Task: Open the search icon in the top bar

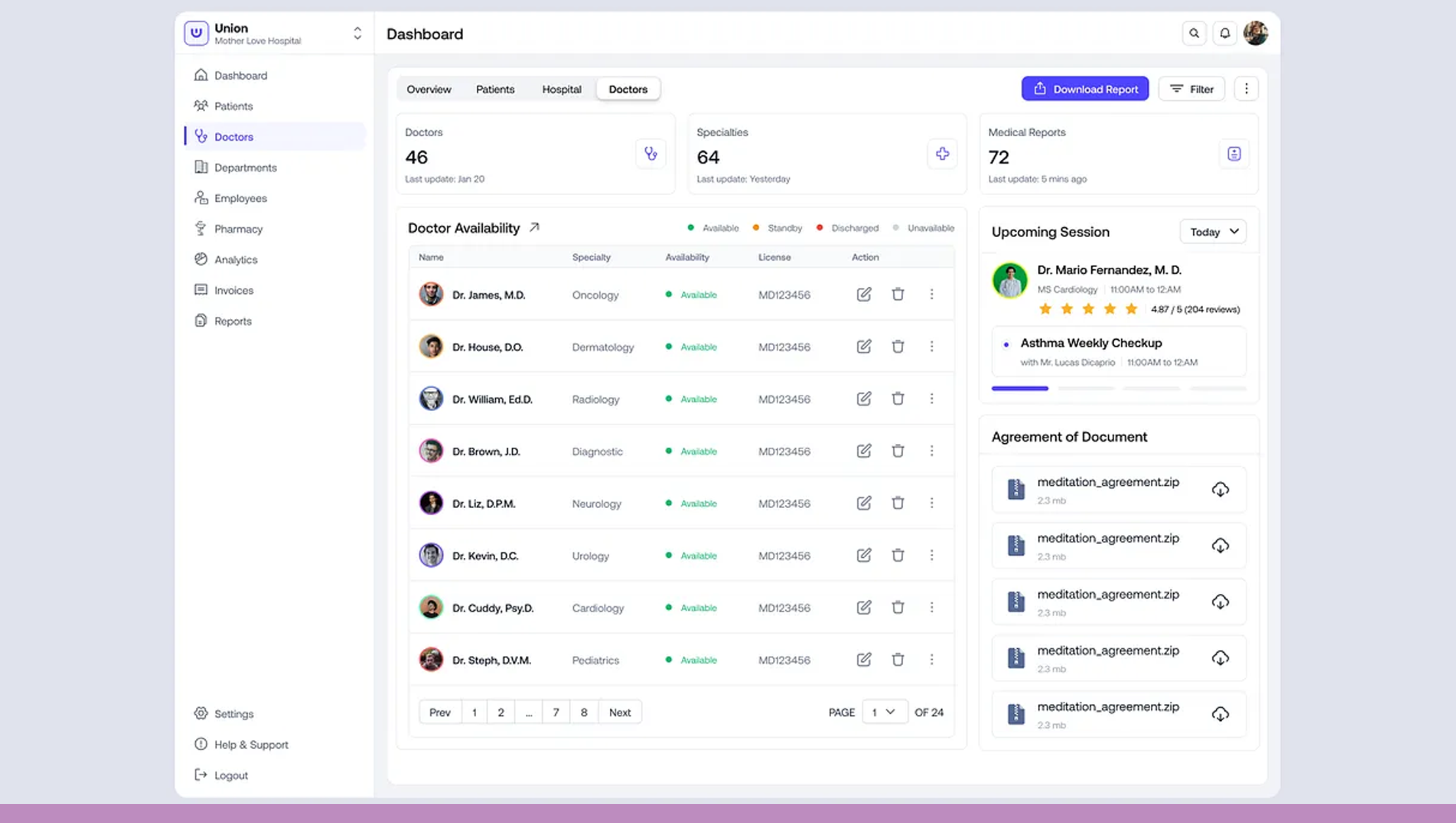Action: coord(1194,33)
